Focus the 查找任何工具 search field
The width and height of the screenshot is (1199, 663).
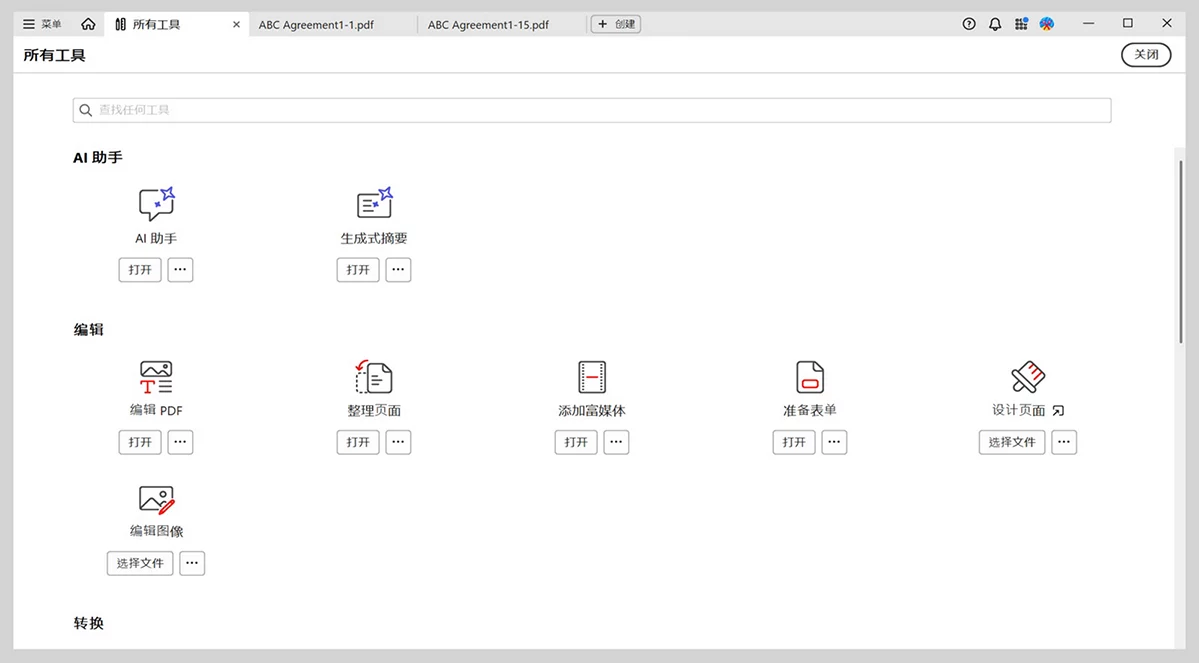coord(592,110)
